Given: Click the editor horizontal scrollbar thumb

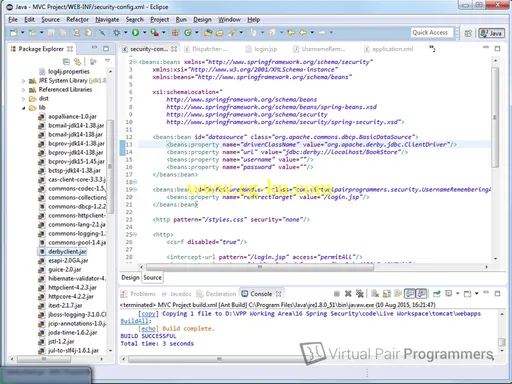Looking at the screenshot, I should (x=260, y=267).
